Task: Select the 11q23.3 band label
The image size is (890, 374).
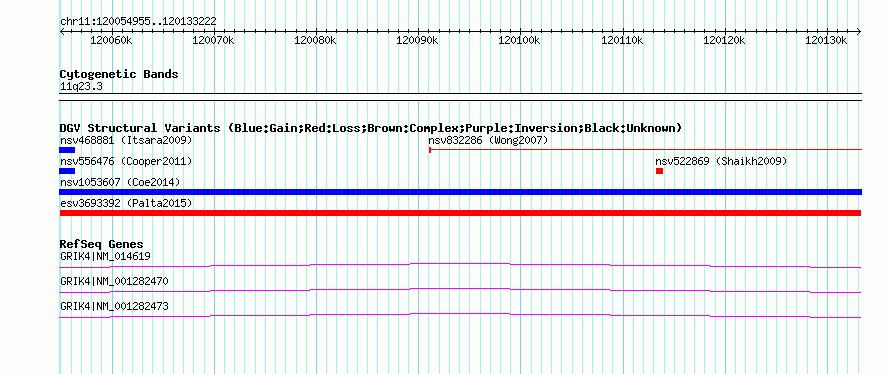Action: click(81, 87)
